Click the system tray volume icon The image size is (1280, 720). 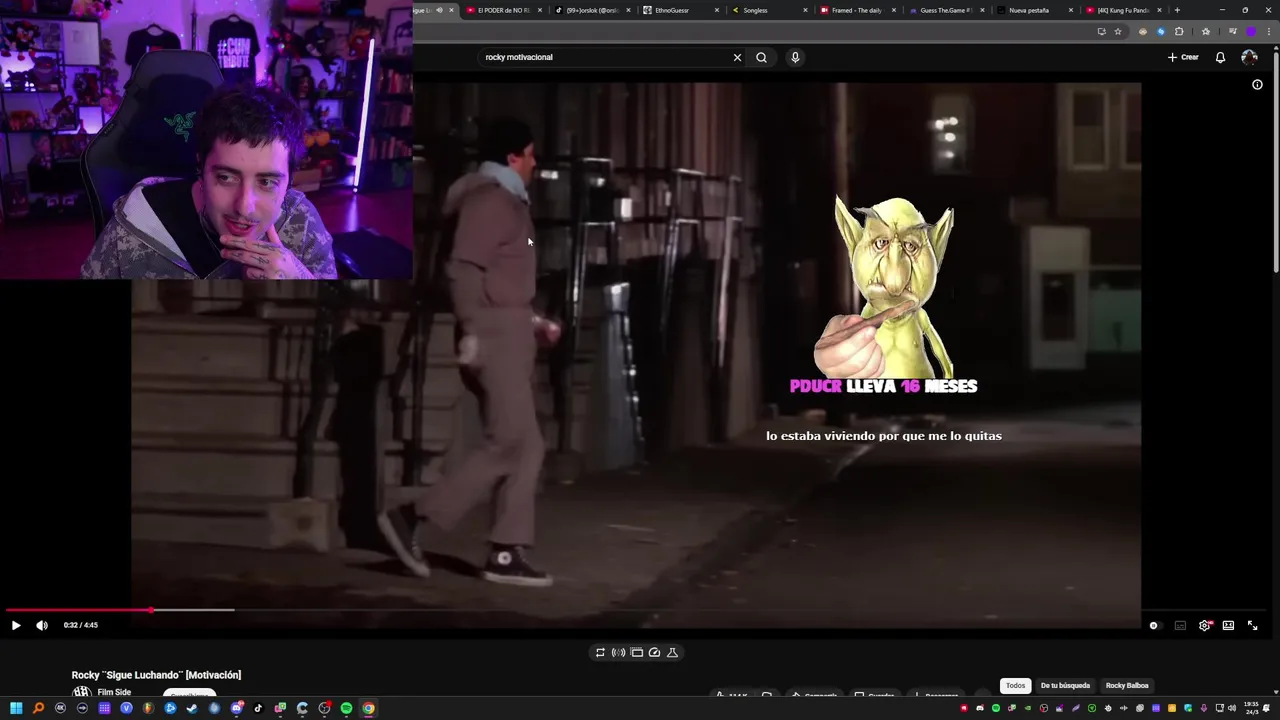1231,708
